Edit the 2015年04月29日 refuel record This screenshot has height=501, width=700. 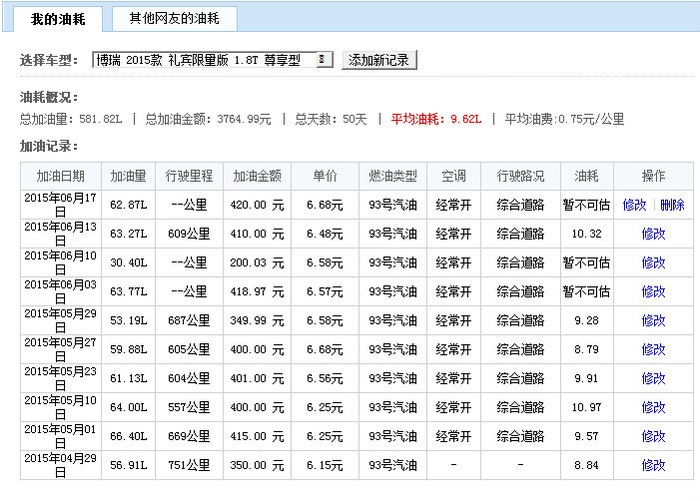(653, 466)
